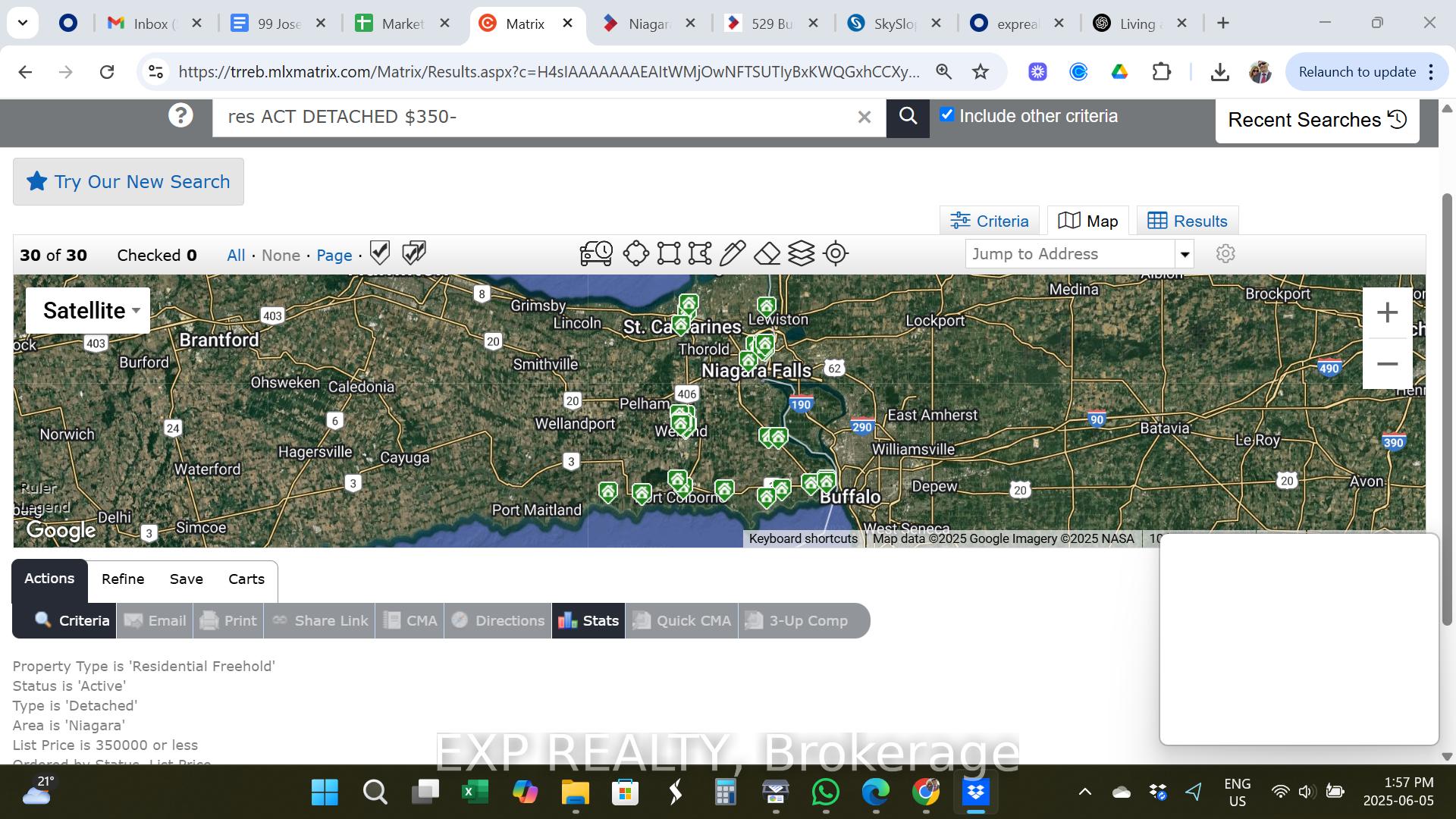This screenshot has height=819, width=1456.
Task: Open Excel from the taskbar
Action: 475,792
